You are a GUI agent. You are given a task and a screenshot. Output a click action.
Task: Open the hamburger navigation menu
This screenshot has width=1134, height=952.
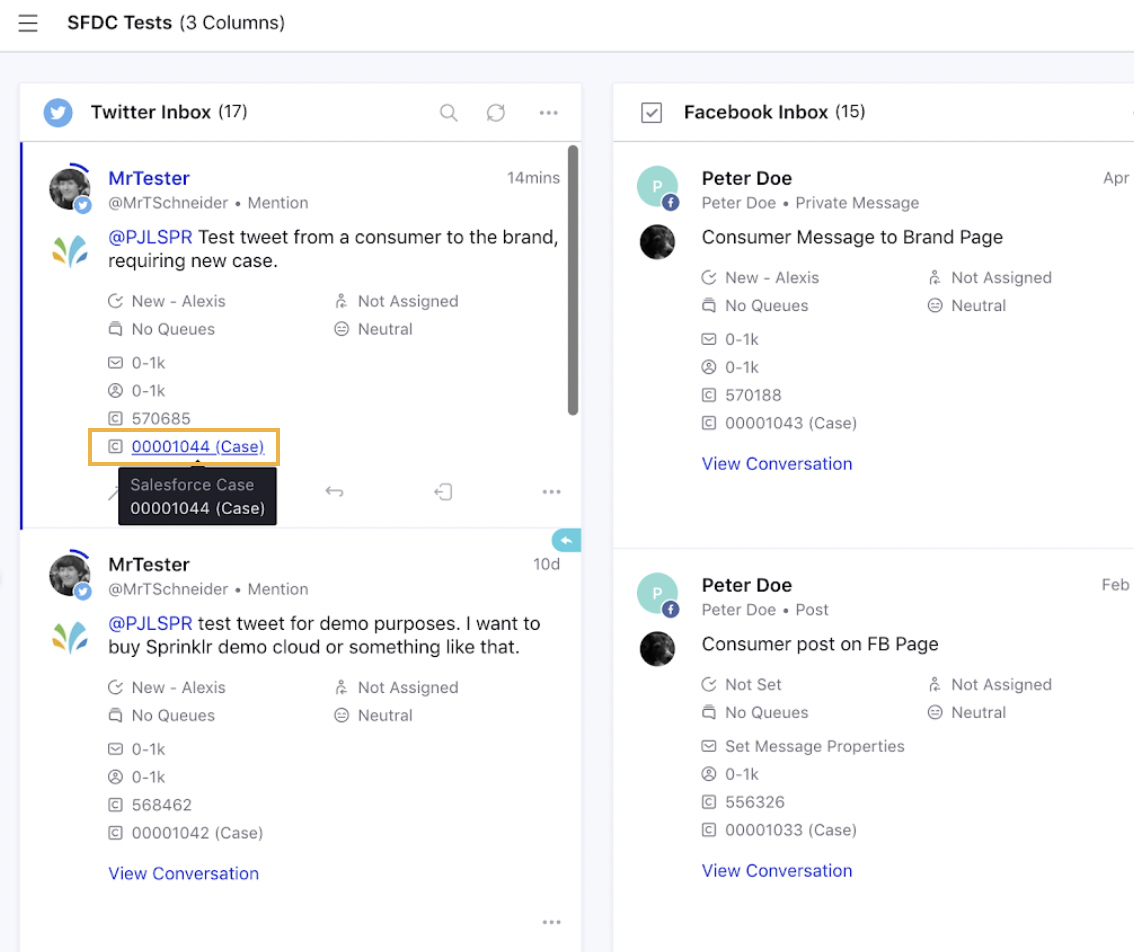pos(27,23)
